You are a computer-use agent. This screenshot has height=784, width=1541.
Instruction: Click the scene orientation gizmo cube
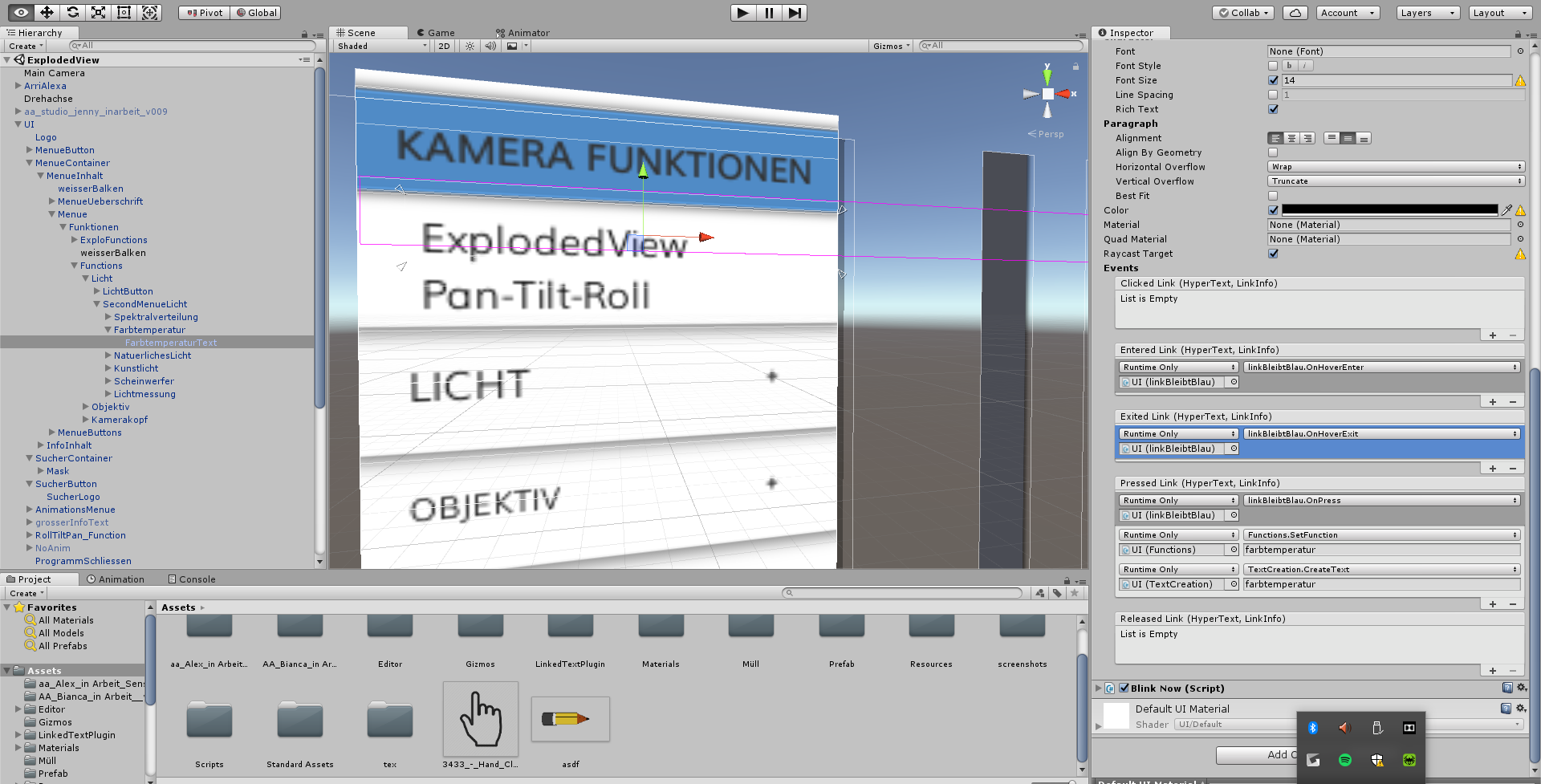click(x=1047, y=94)
